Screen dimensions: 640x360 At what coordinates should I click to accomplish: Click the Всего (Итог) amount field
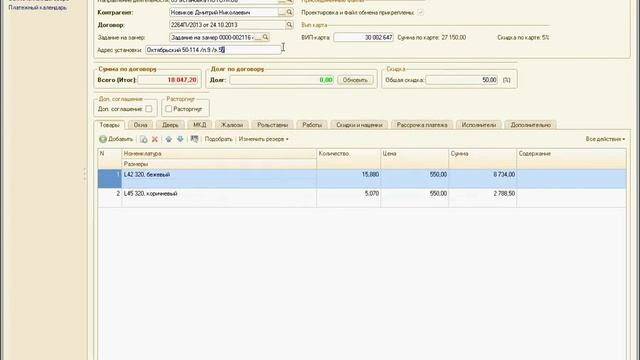click(x=168, y=80)
